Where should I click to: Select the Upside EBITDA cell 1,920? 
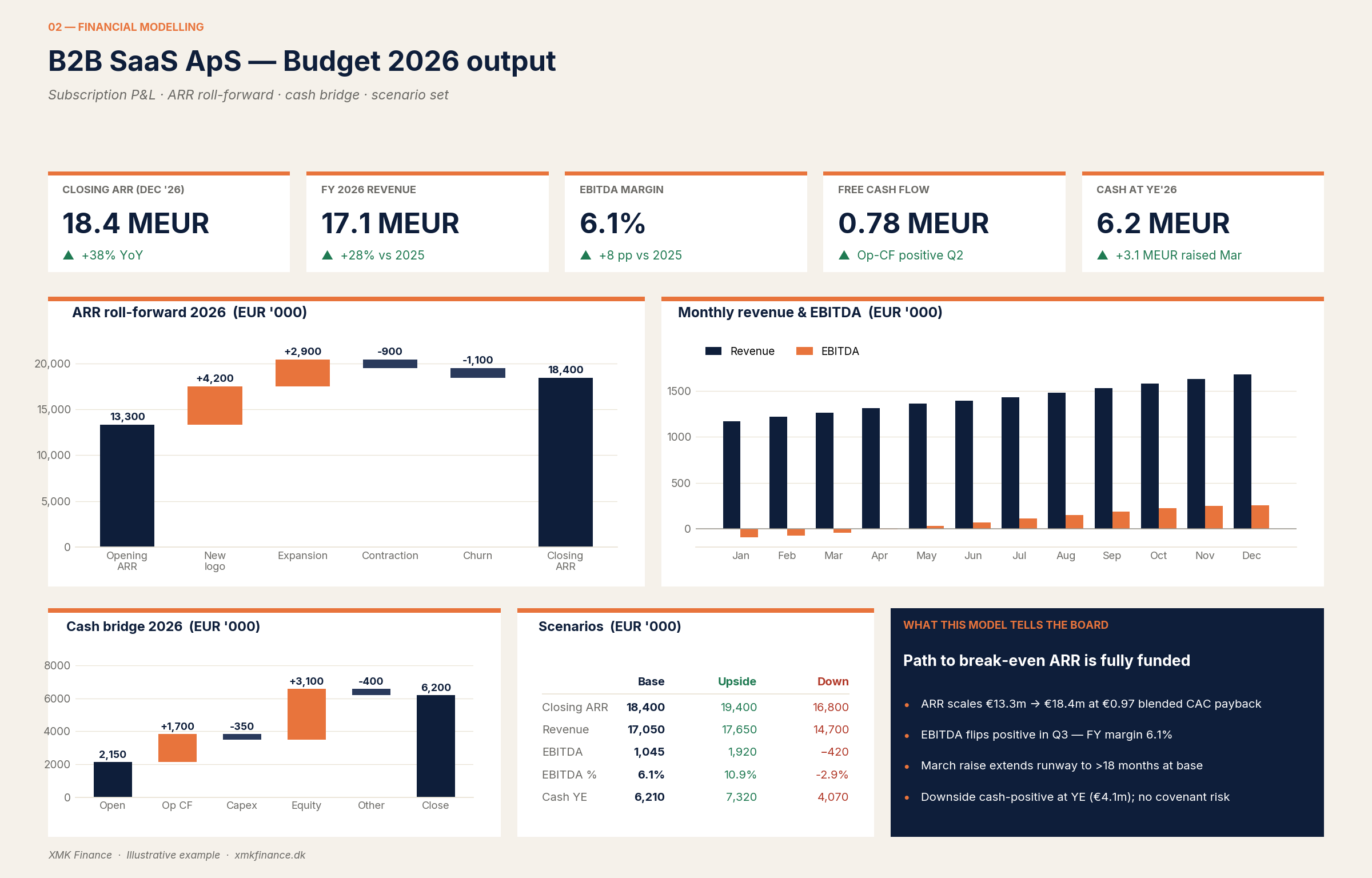[x=742, y=752]
